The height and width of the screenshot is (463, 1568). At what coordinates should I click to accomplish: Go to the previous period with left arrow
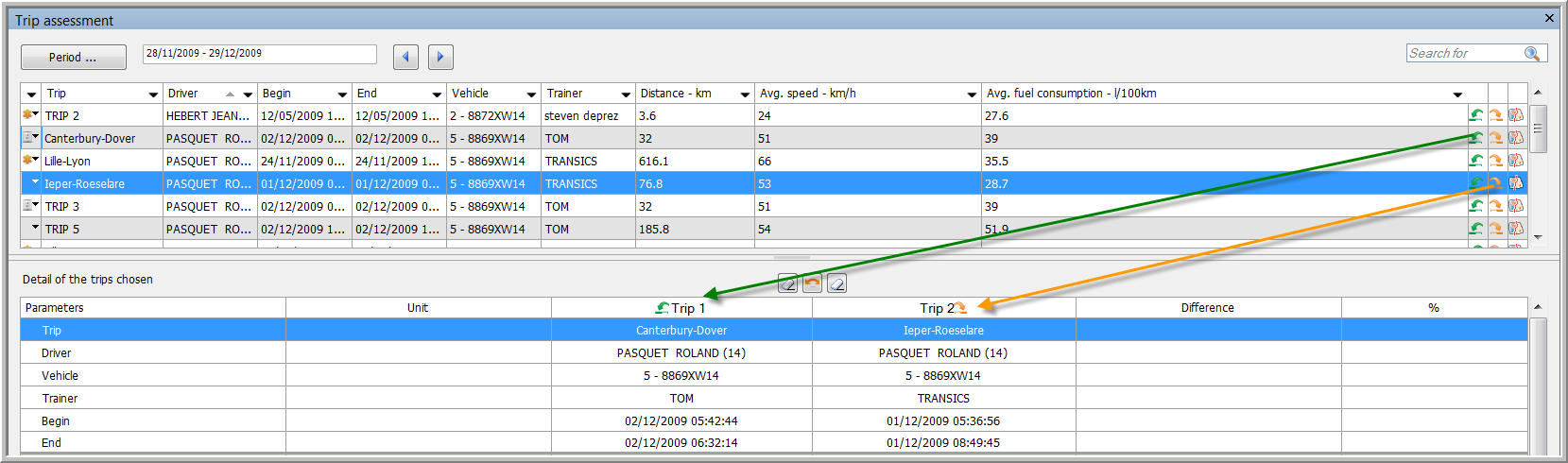tap(405, 57)
